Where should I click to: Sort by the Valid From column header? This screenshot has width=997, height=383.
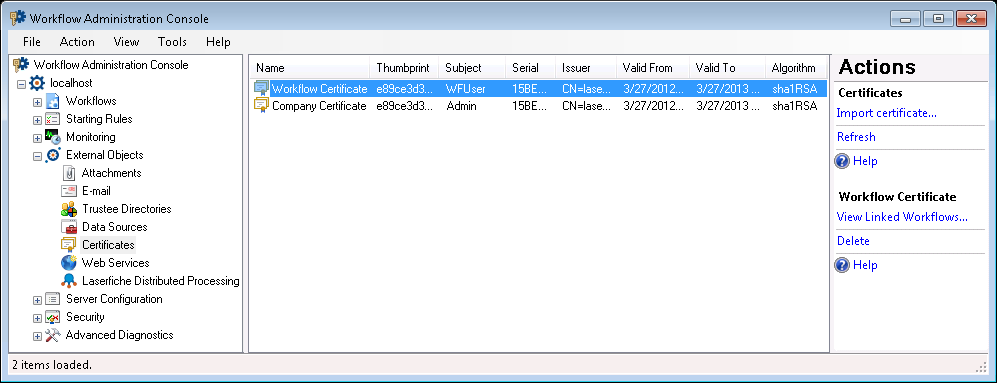tap(652, 68)
